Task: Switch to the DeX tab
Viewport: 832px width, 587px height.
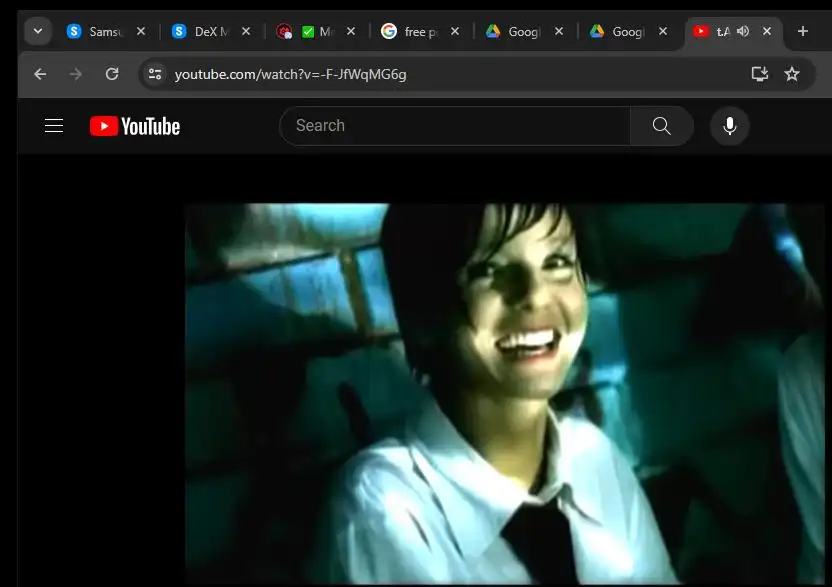Action: click(x=211, y=32)
